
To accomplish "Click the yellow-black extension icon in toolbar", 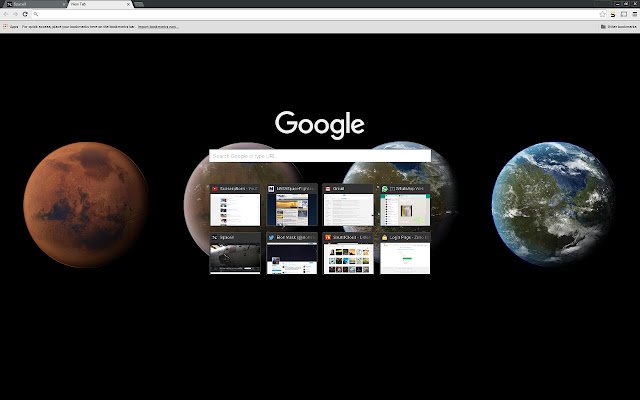I will tap(613, 14).
